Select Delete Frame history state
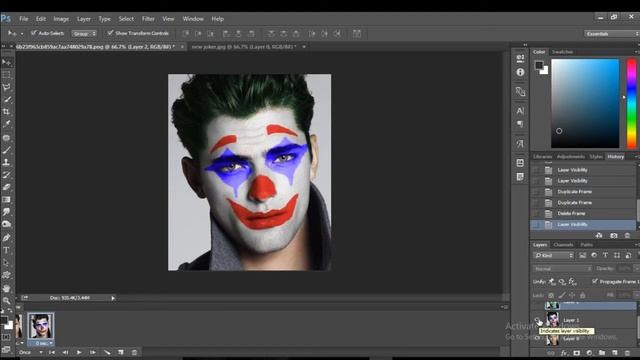 tap(583, 213)
